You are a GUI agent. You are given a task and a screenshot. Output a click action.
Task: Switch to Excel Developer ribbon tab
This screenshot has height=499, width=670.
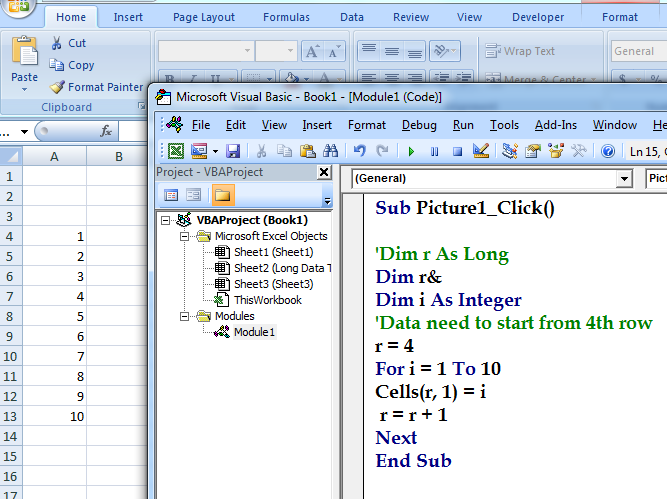(x=538, y=17)
